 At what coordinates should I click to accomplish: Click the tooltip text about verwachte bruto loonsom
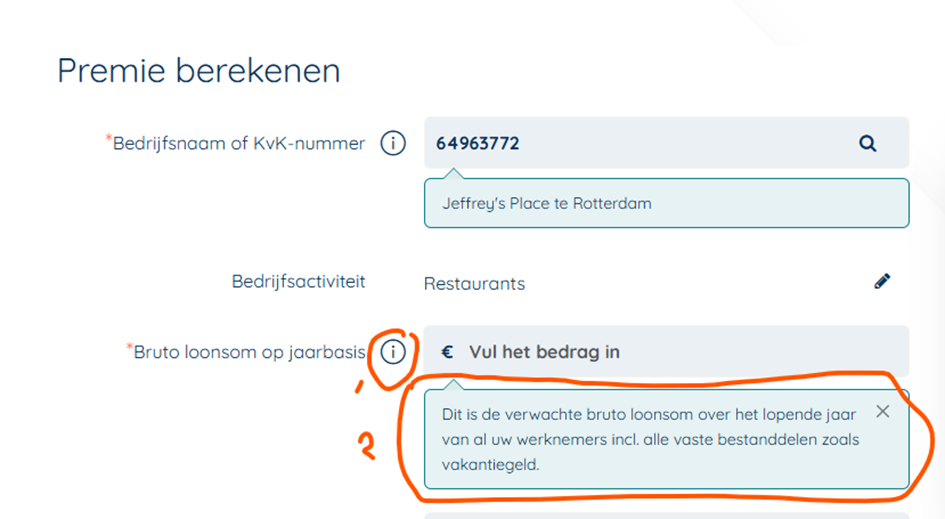click(x=650, y=439)
